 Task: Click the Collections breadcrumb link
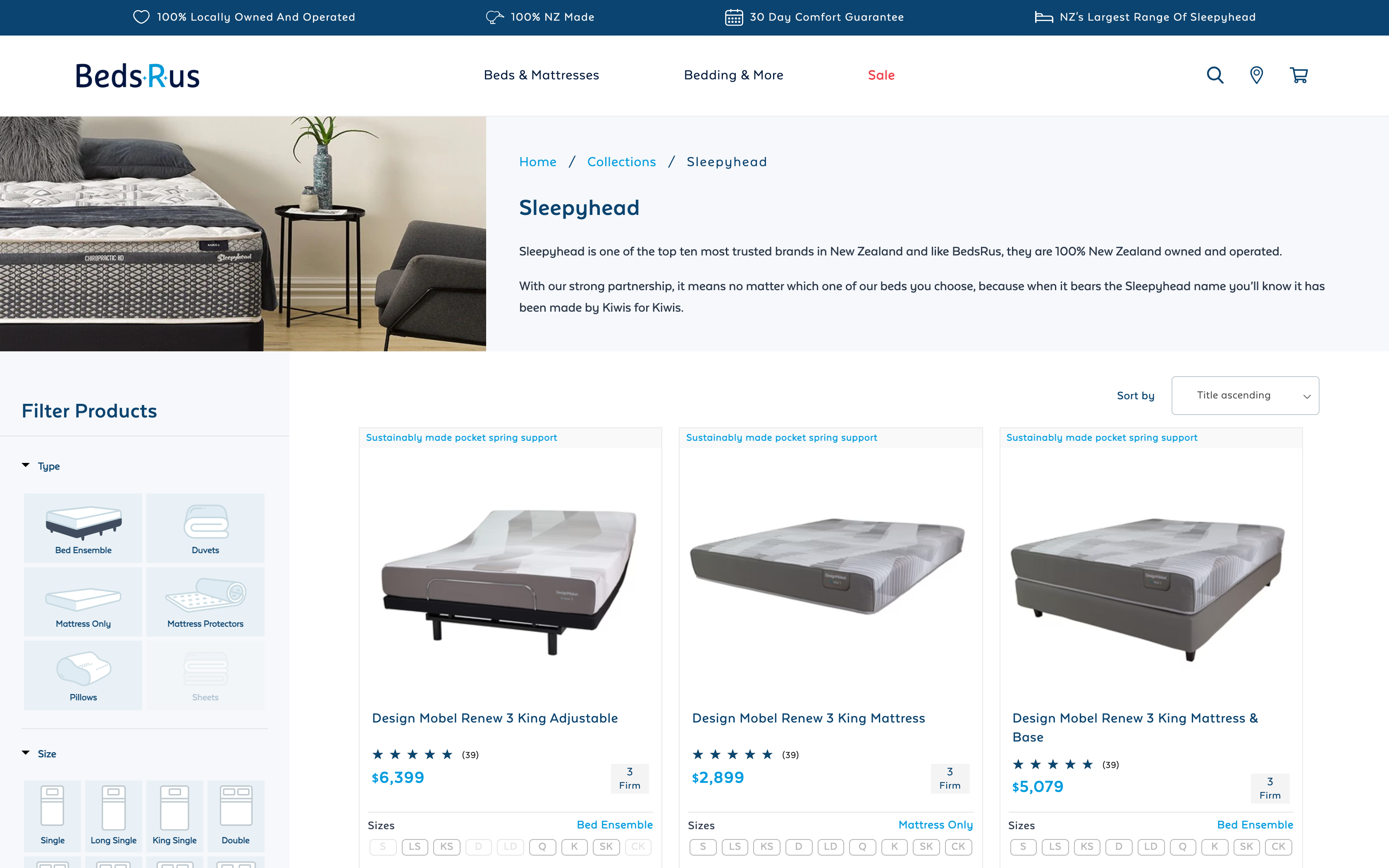pos(622,162)
